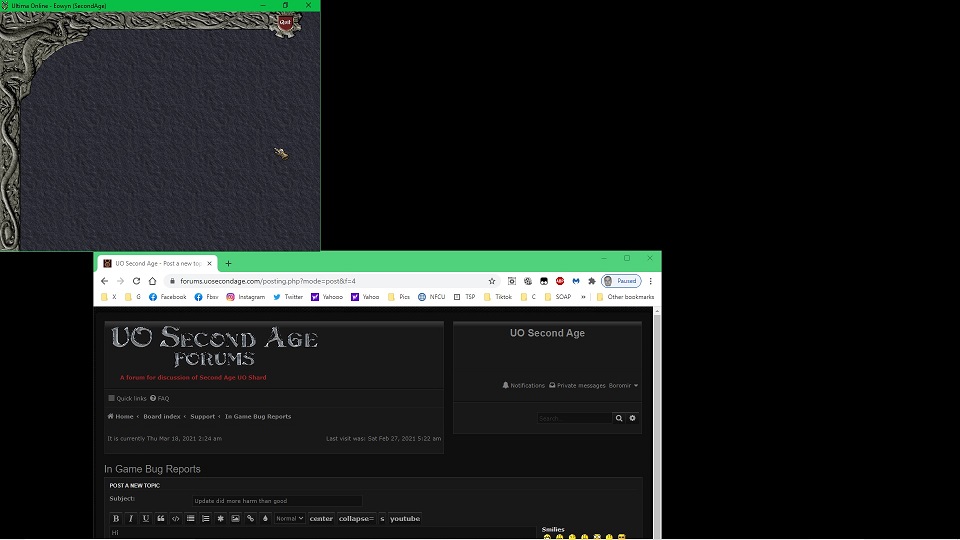Click the insert image icon in the editor
Image resolution: width=960 pixels, height=540 pixels.
pos(236,519)
